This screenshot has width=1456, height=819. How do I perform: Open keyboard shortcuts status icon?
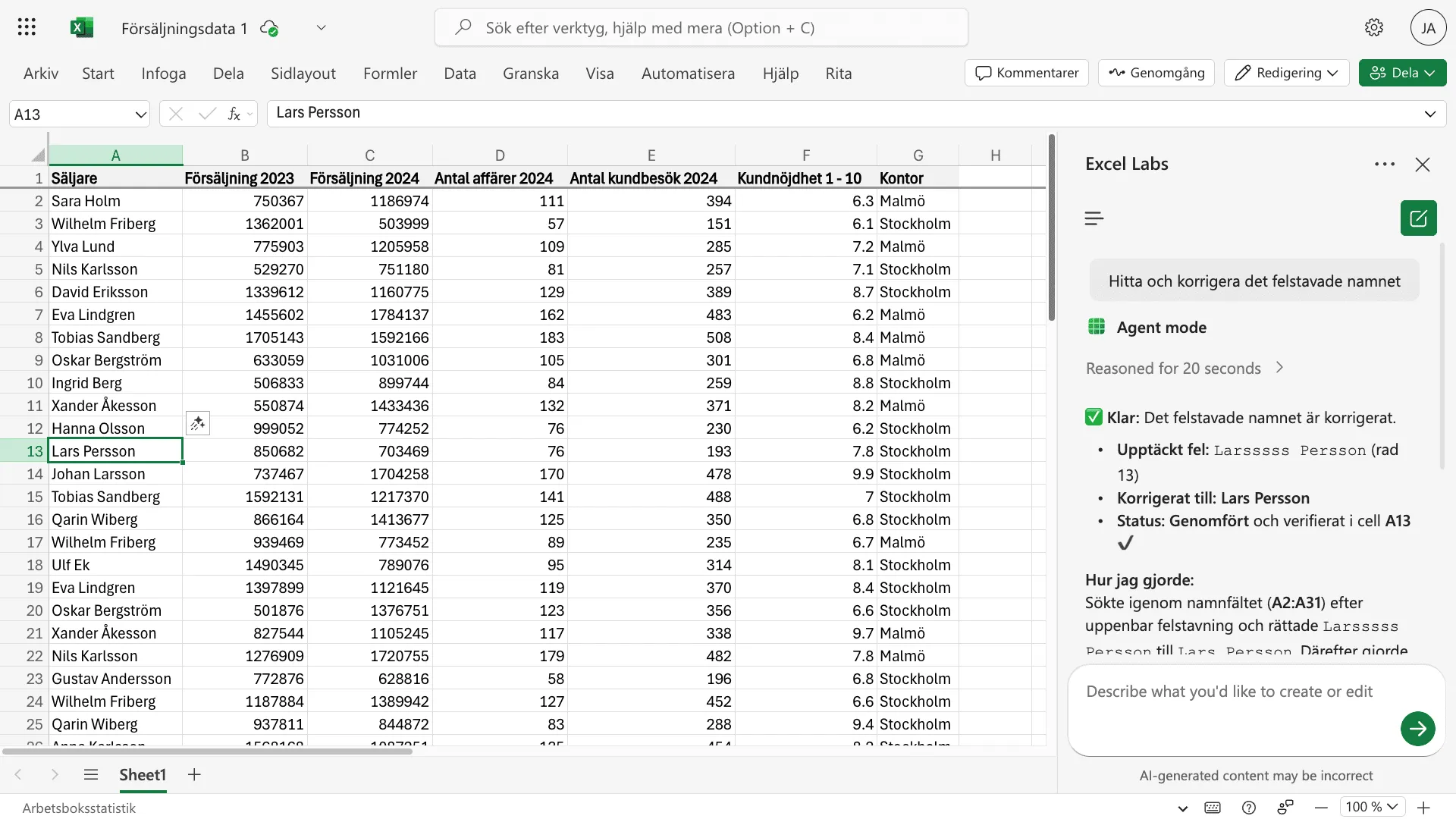[x=1212, y=808]
